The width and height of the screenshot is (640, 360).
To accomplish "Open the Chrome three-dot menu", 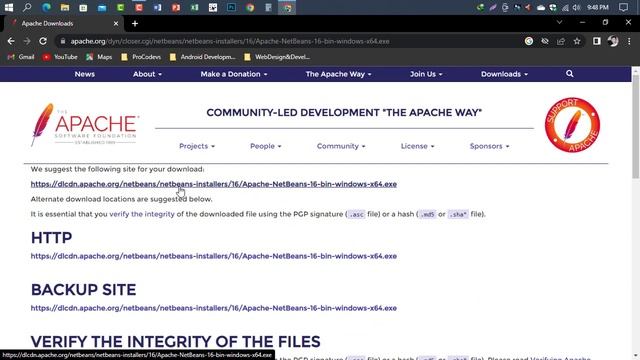I will coord(629,41).
